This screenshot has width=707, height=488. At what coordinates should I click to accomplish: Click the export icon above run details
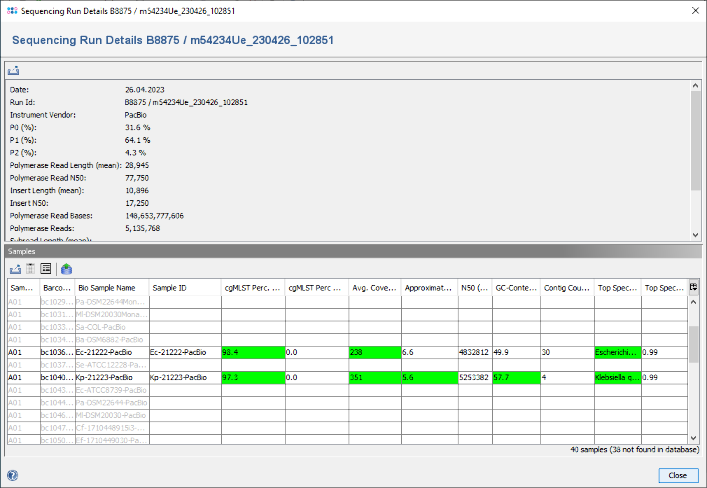(x=14, y=71)
